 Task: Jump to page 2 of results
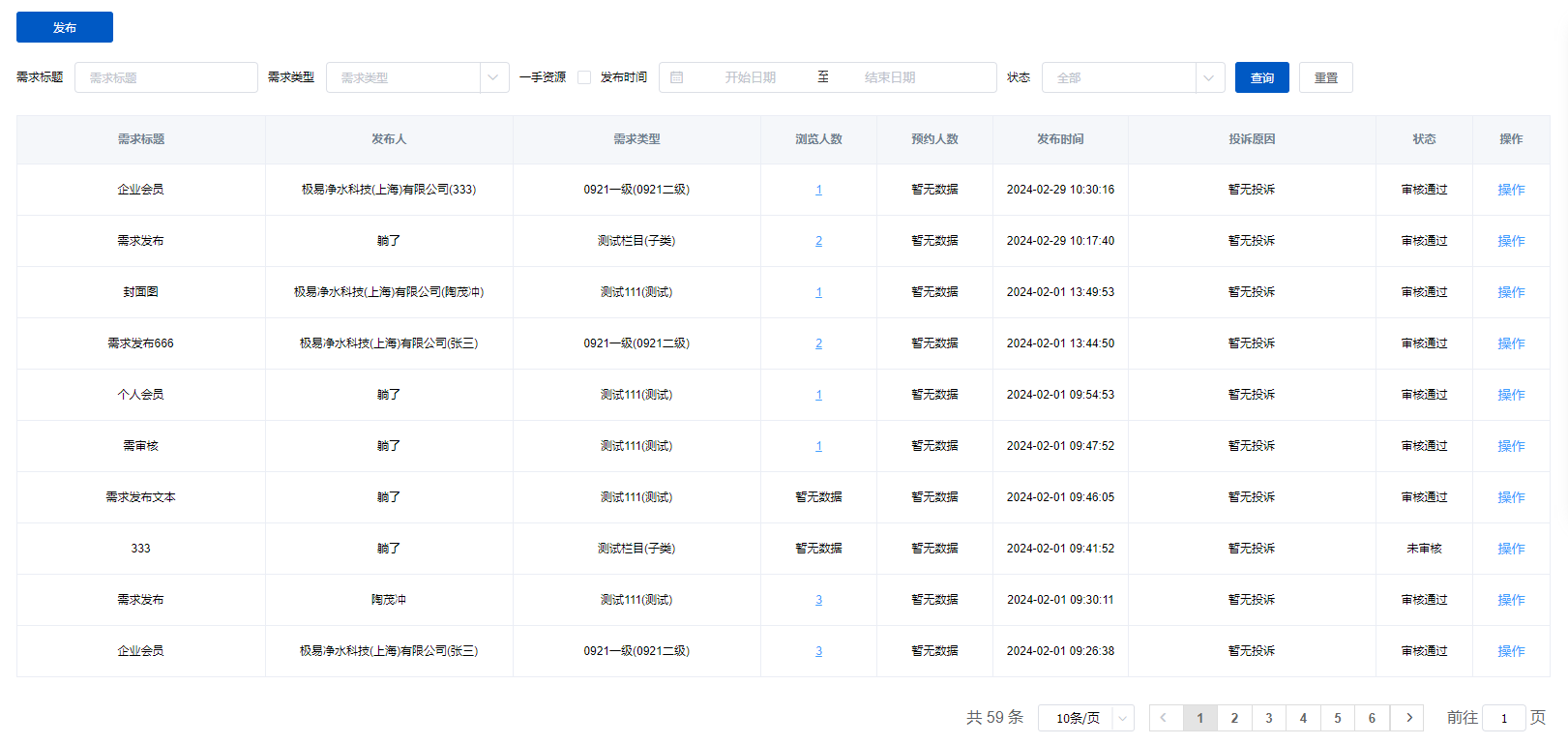click(1234, 718)
